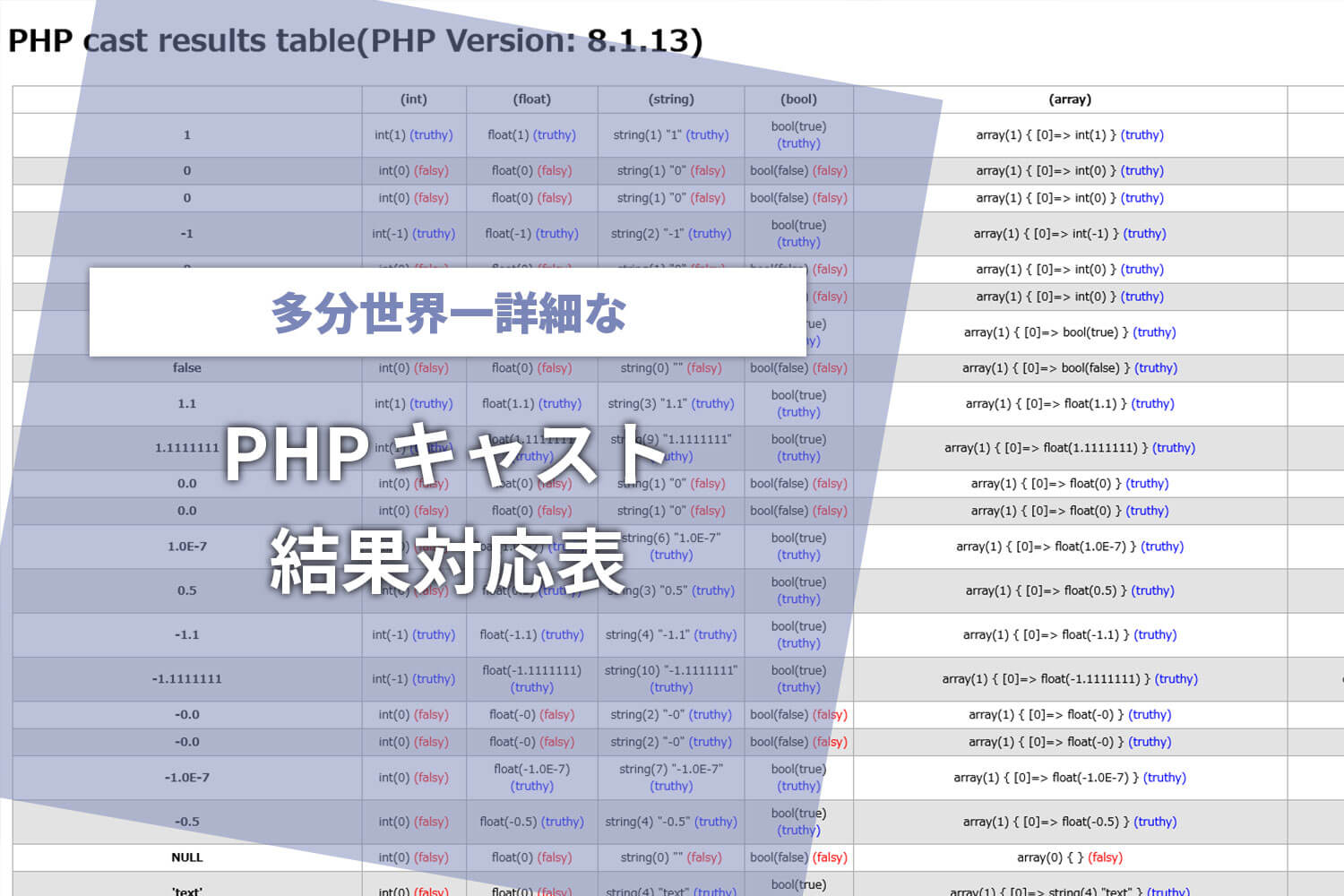Screen dimensions: 1344x896
Task: Click the string(10) "-1.1111111" cell
Action: point(671,679)
